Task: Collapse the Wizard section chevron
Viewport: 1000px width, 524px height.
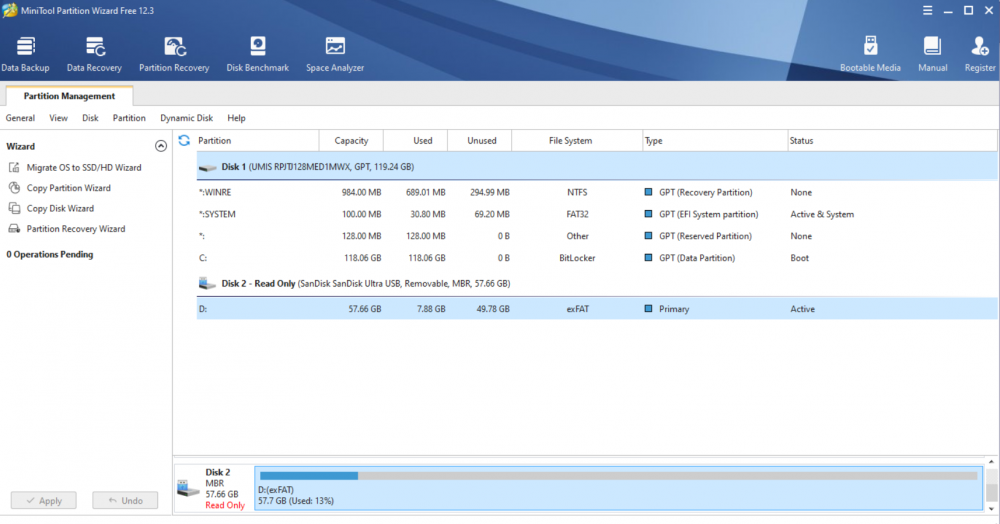Action: tap(161, 146)
